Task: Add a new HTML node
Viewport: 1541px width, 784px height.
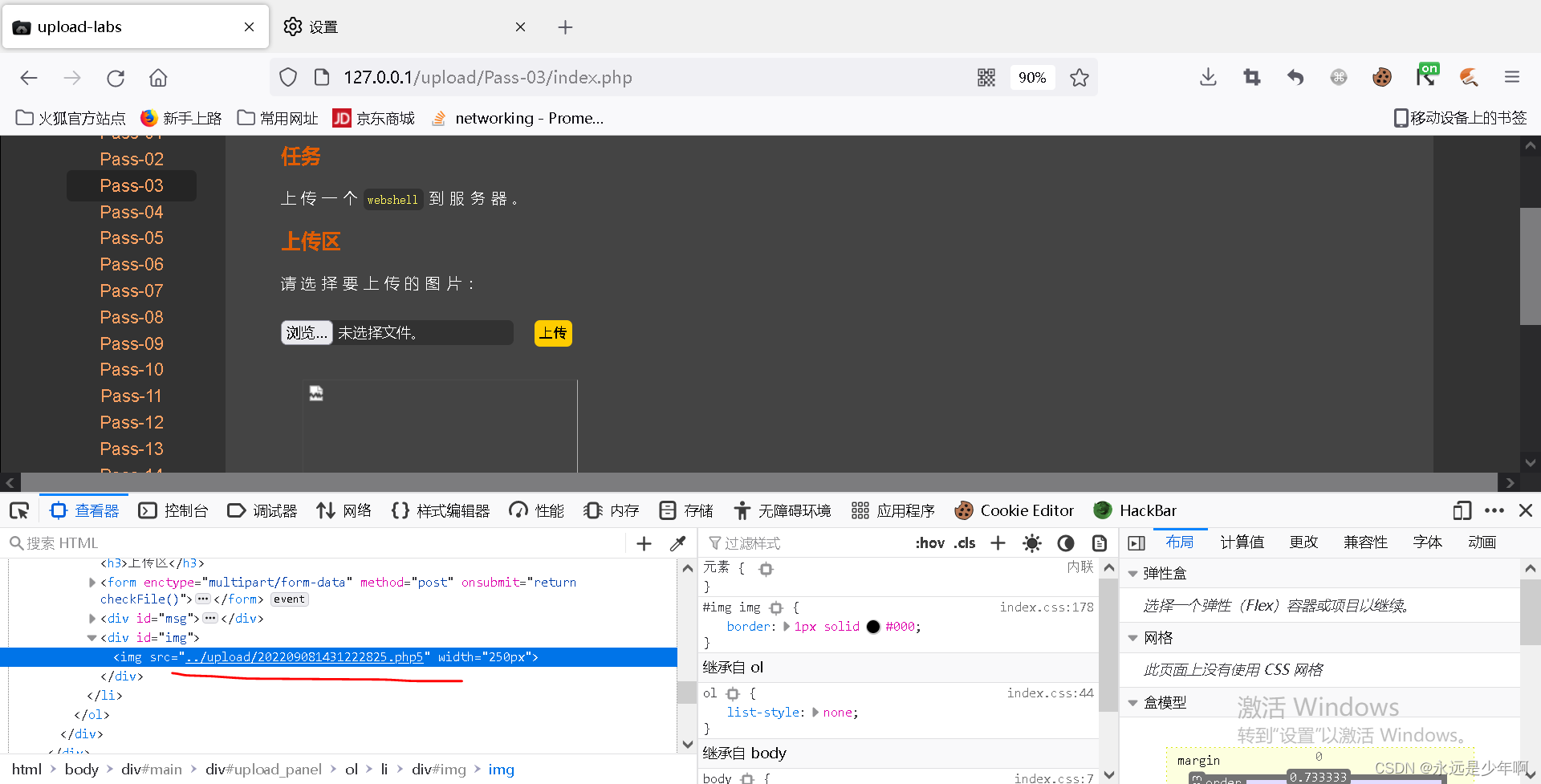Action: [x=644, y=544]
